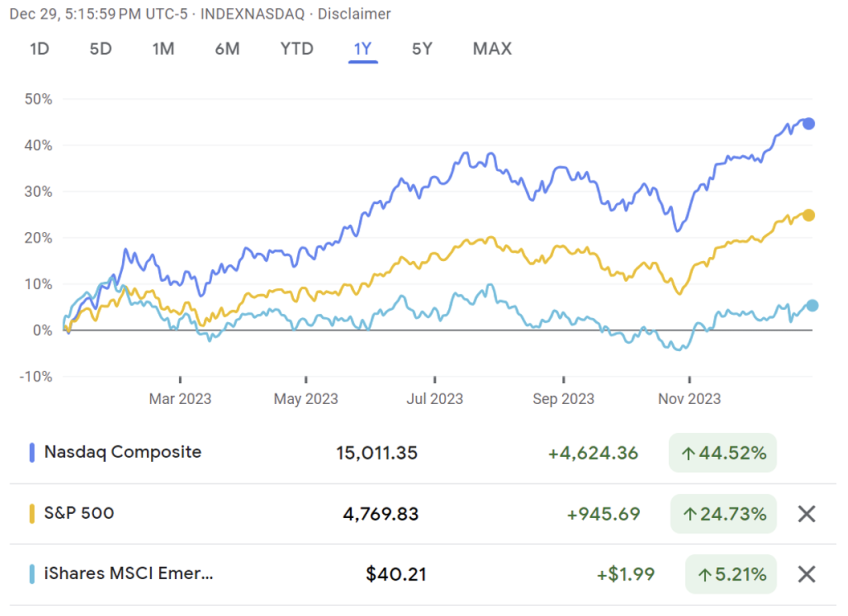The width and height of the screenshot is (848, 616).
Task: Click the Nasdaq line endpoint dot
Action: [808, 122]
